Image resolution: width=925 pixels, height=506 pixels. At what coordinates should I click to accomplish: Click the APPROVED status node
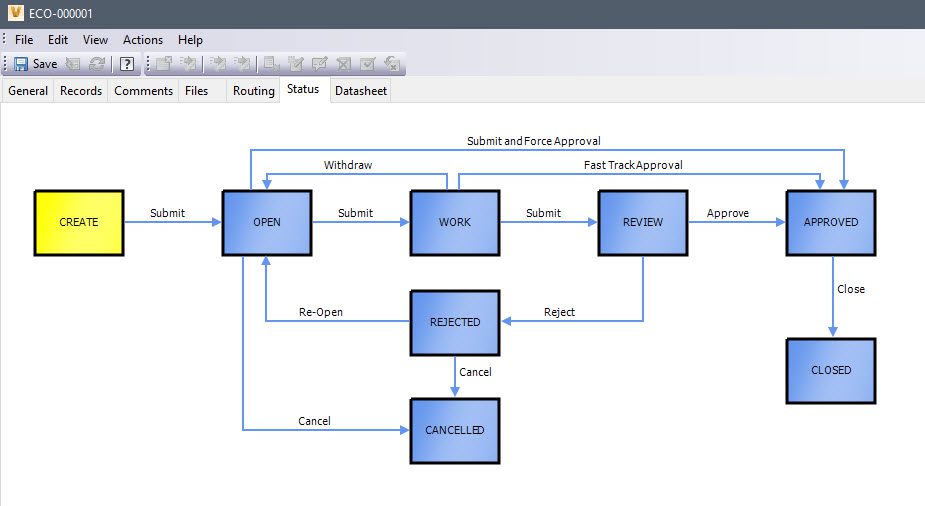click(x=830, y=222)
